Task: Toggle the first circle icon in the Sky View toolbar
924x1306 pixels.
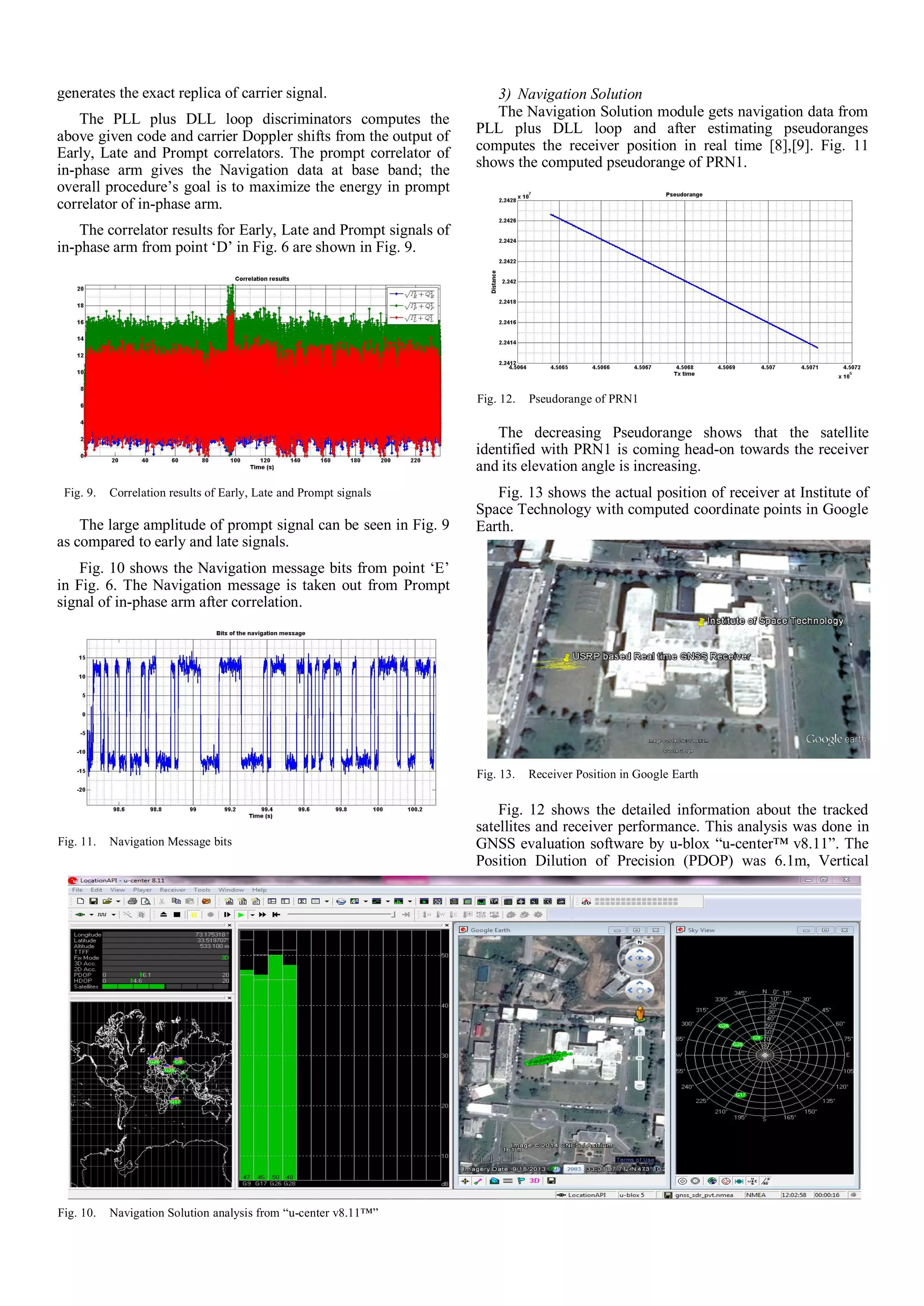Action: coord(682,1181)
